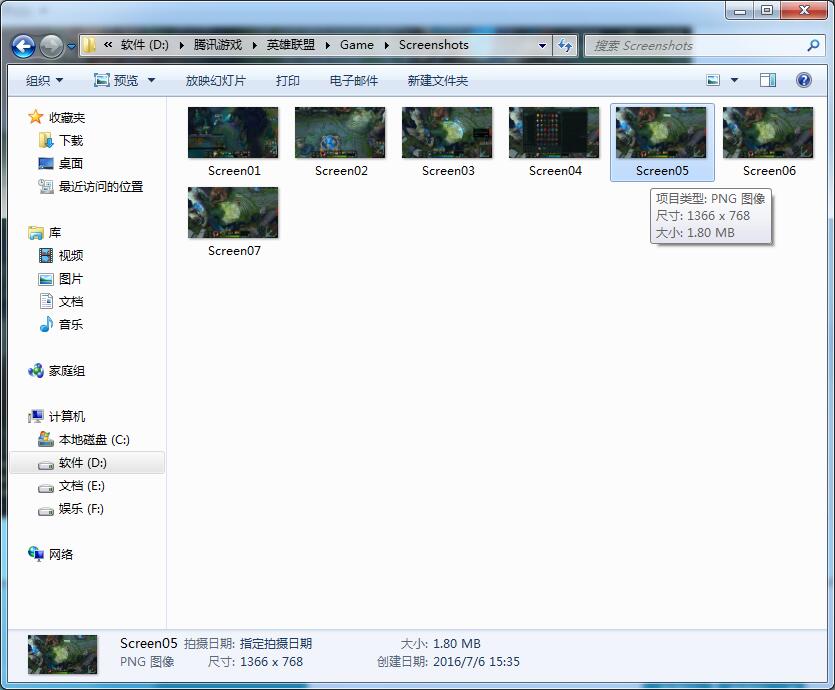Expand the subfolder arrow after 腾讯游戏
Viewport: 835px width, 690px height.
pyautogui.click(x=255, y=45)
